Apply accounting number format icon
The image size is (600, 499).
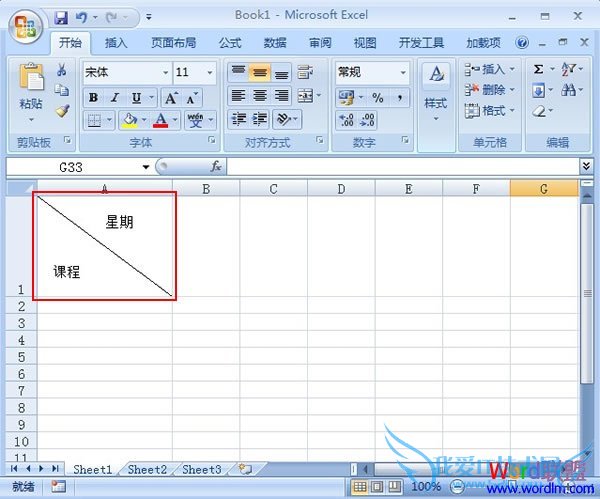coord(346,98)
